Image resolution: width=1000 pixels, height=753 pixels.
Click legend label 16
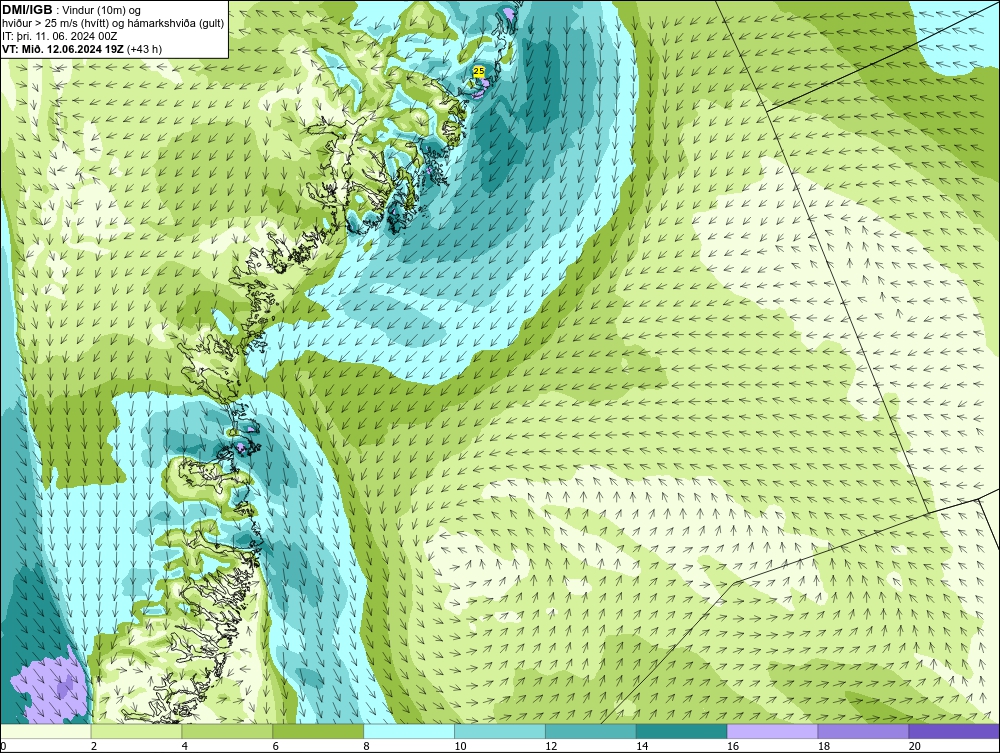(x=733, y=746)
